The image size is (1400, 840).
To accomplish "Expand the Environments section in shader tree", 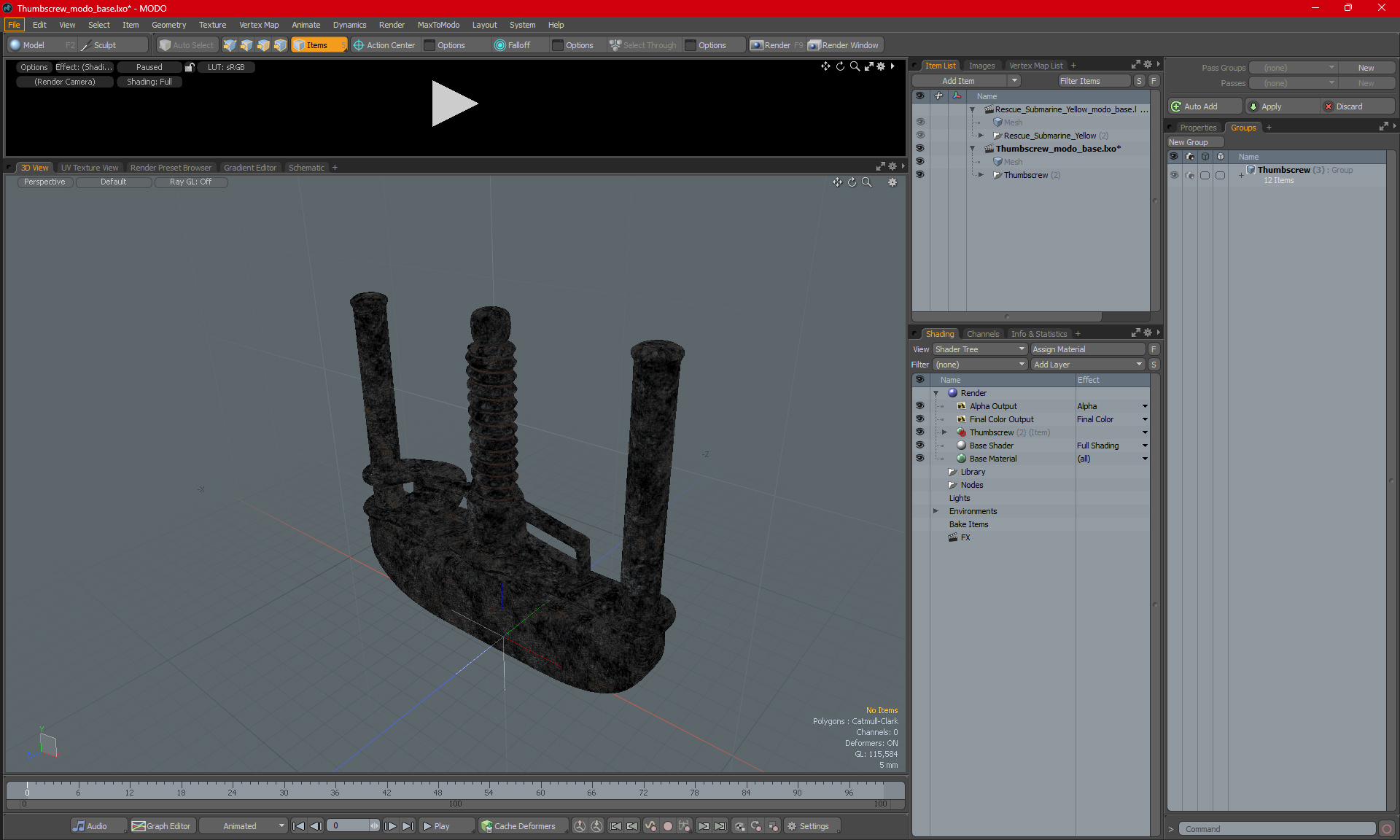I will pos(936,511).
